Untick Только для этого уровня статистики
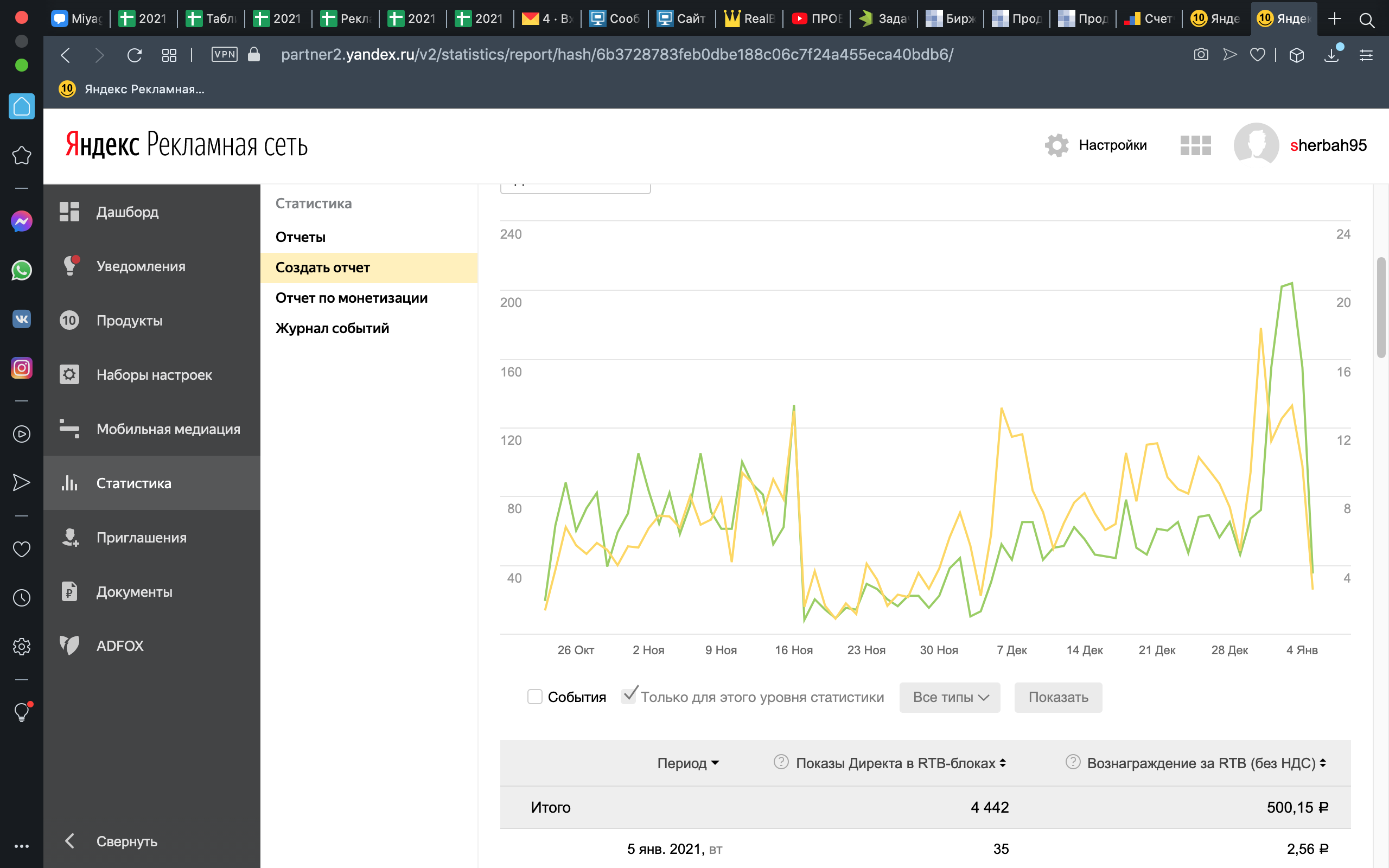 [x=628, y=697]
